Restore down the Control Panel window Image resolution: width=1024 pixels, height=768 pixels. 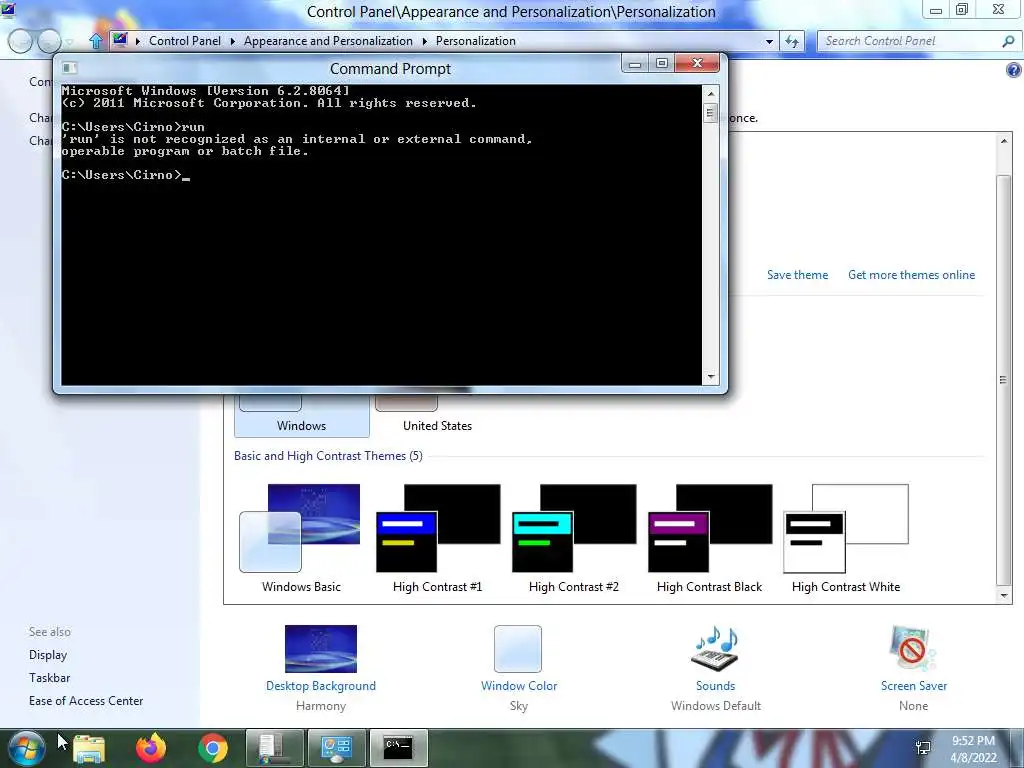tap(962, 10)
